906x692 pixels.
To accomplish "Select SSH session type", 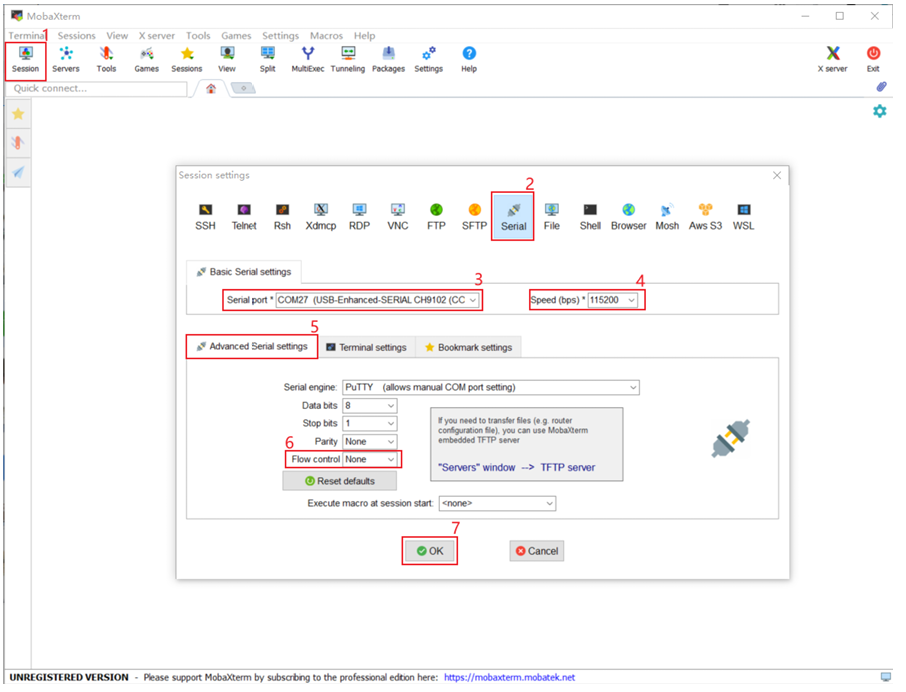I will pos(205,217).
